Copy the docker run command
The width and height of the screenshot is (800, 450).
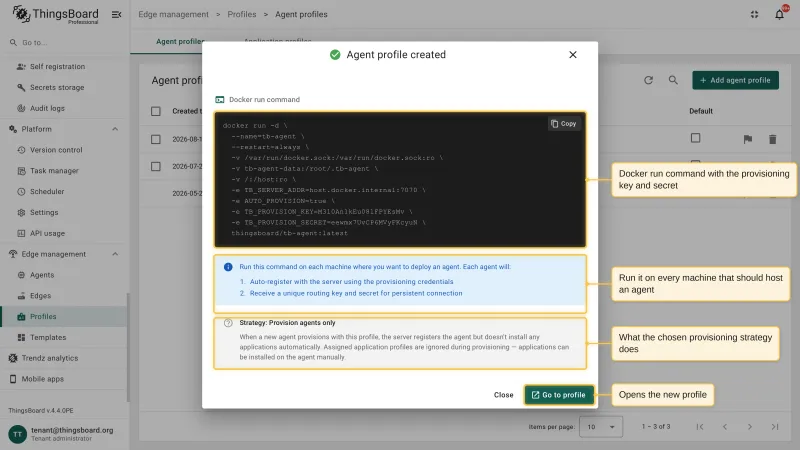[564, 124]
